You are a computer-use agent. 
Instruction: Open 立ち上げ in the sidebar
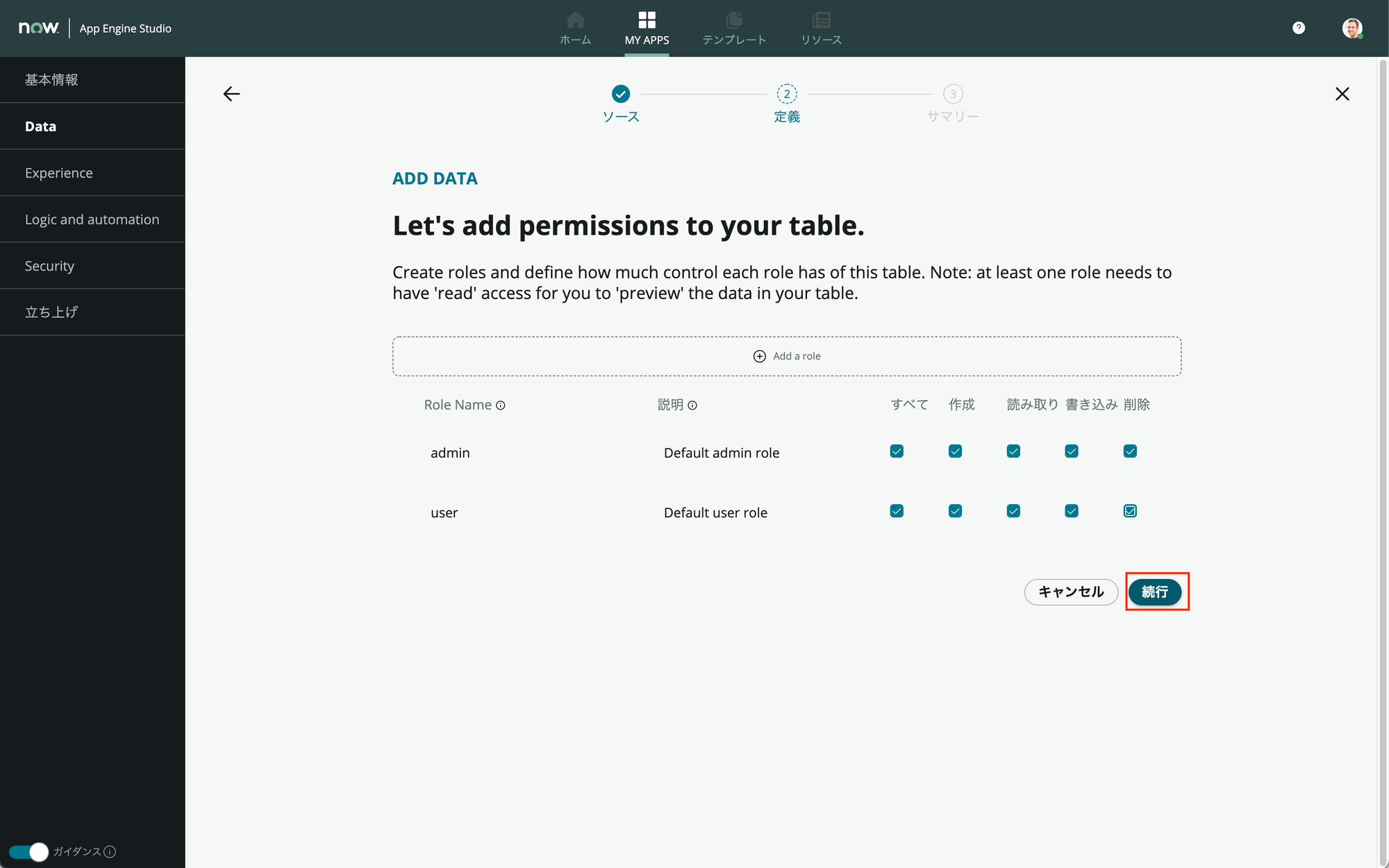(92, 312)
